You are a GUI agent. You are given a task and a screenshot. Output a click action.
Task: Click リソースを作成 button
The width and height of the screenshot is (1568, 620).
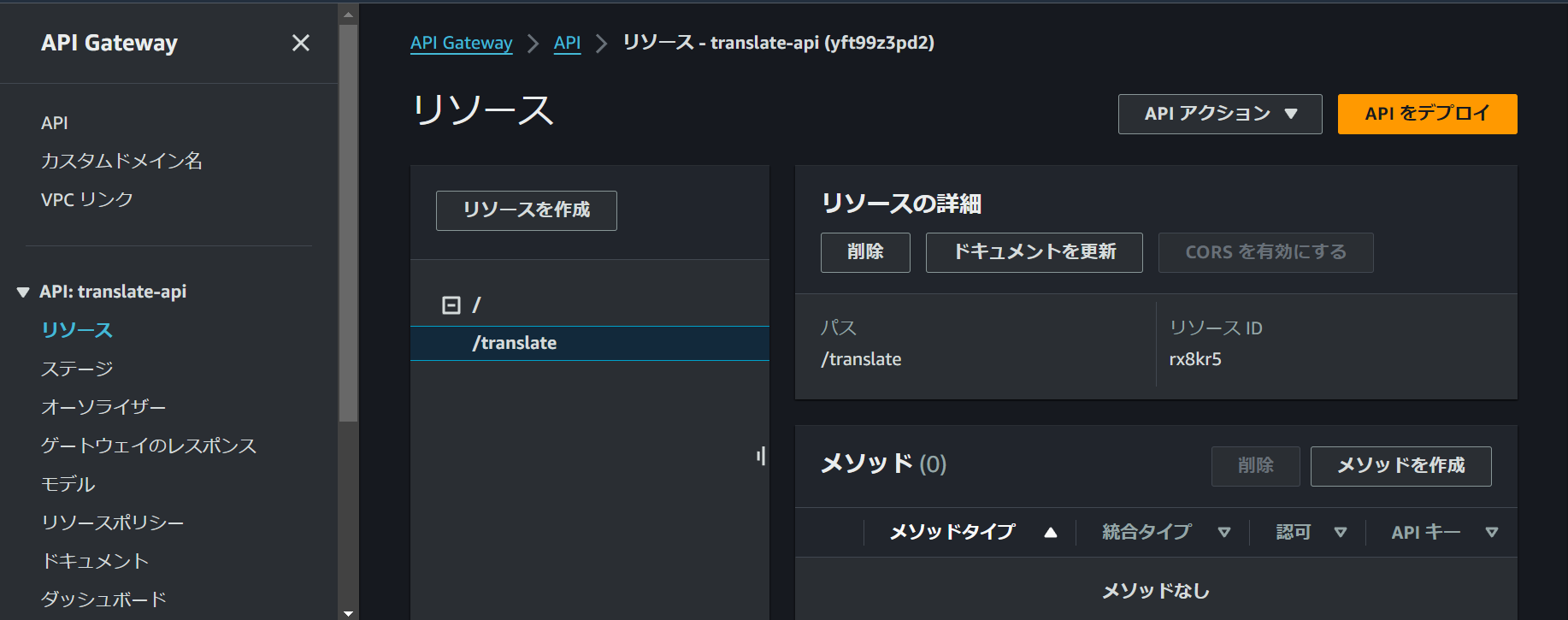click(x=527, y=210)
